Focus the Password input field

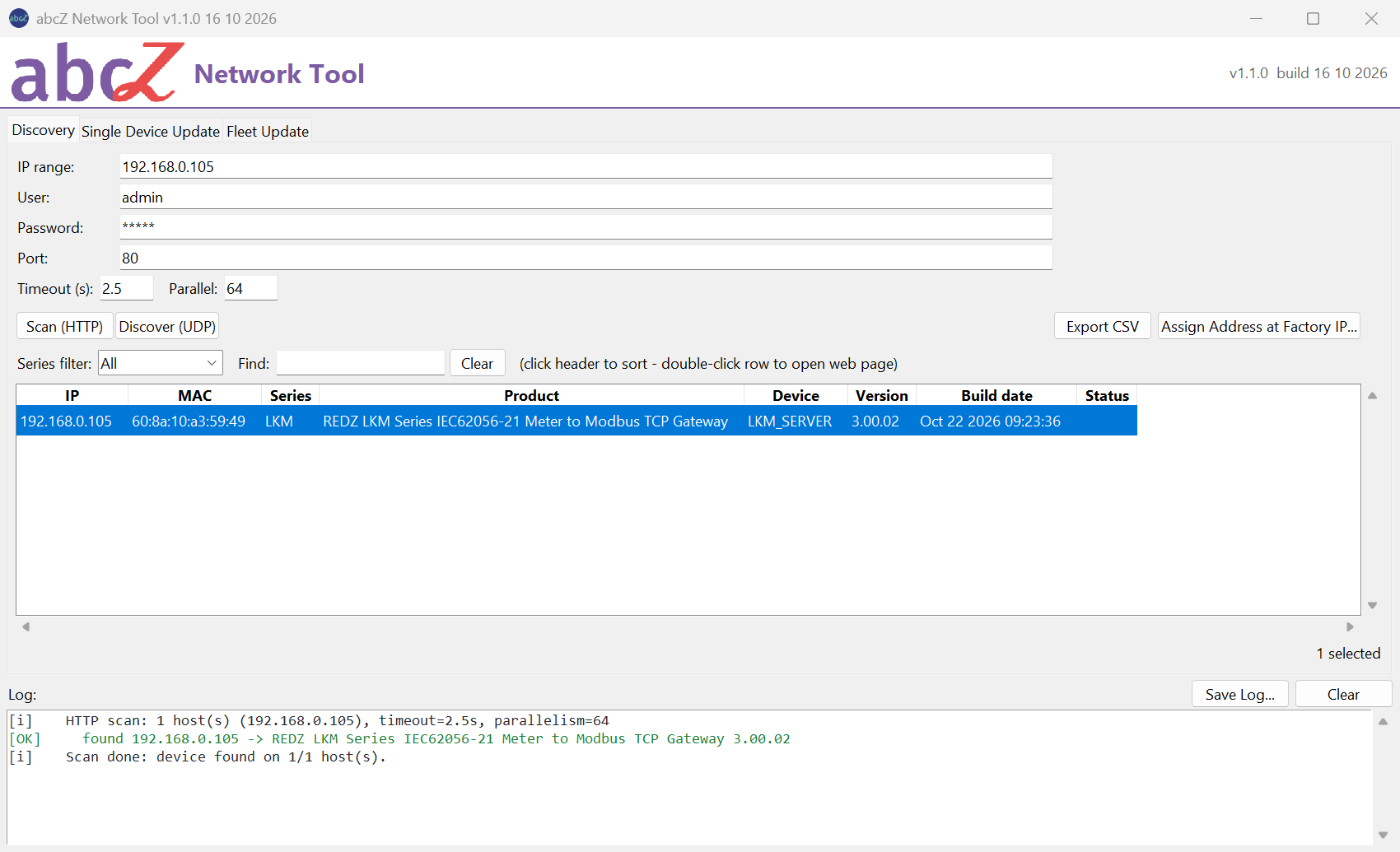point(586,227)
